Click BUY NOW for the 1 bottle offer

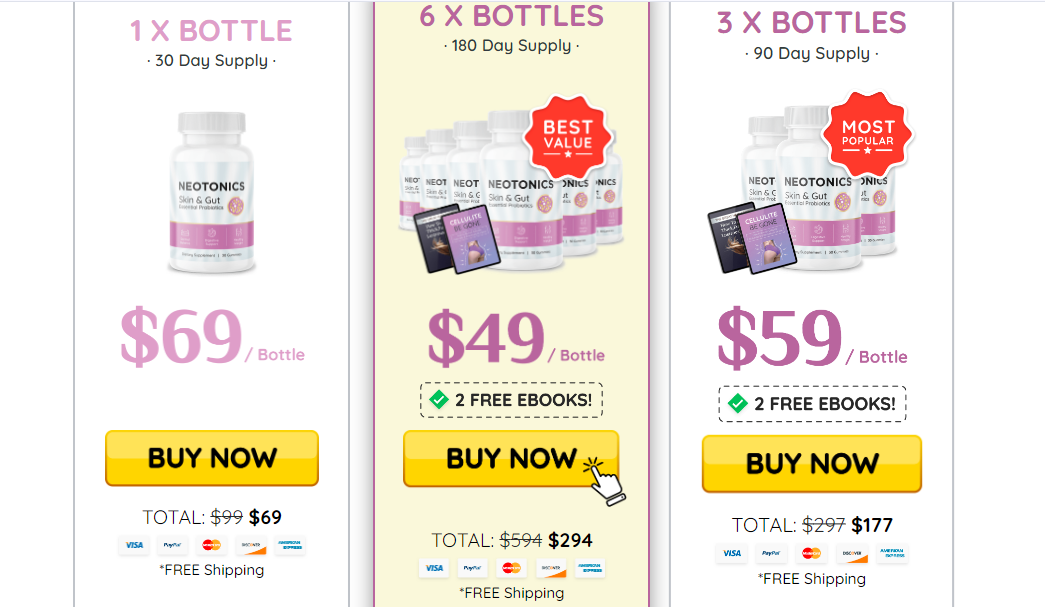[x=212, y=458]
